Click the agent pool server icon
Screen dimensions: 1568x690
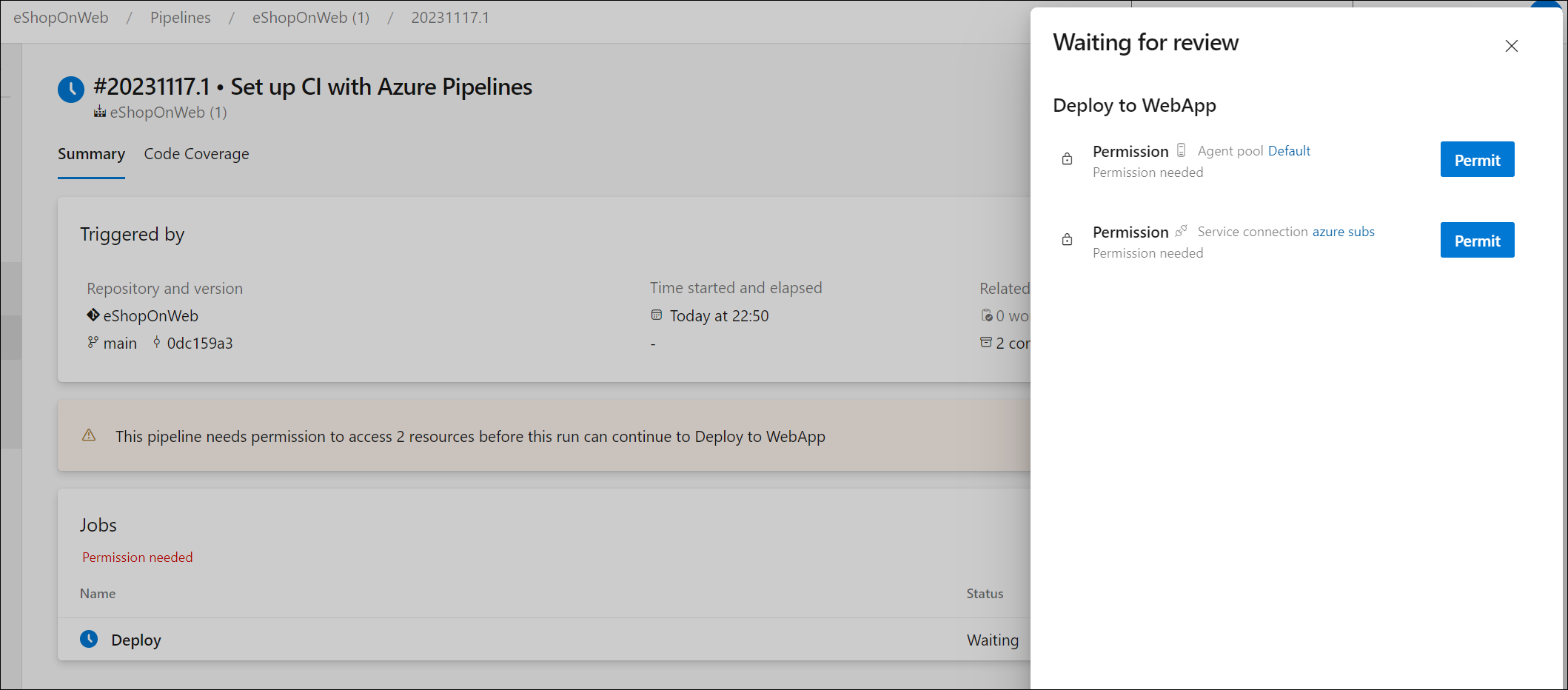pos(1182,150)
